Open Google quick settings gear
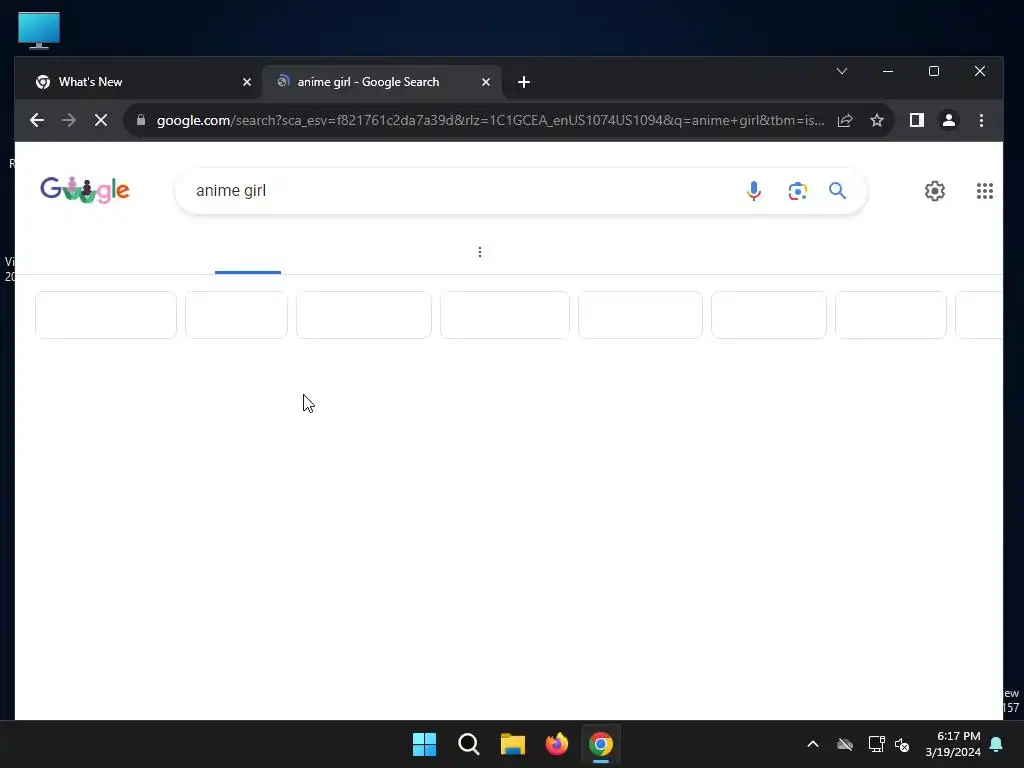This screenshot has width=1024, height=768. (x=935, y=191)
